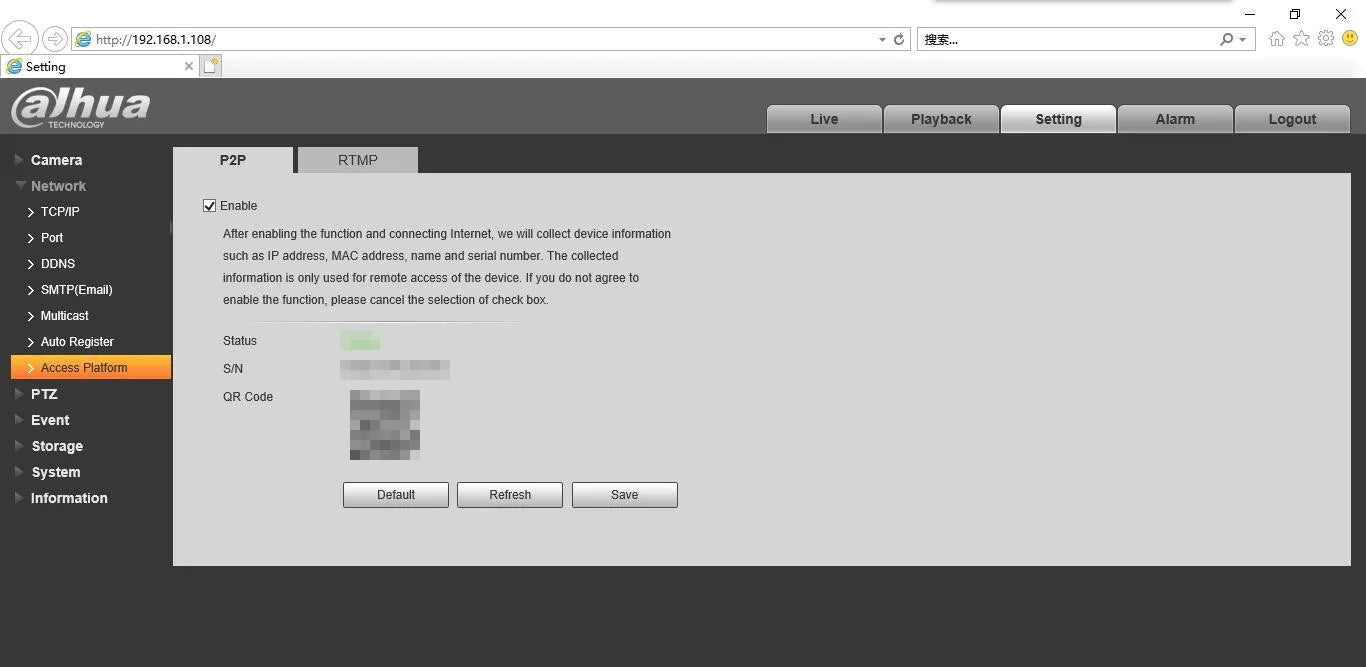This screenshot has width=1366, height=667.
Task: Click the smiley feedback icon
Action: pos(1350,39)
